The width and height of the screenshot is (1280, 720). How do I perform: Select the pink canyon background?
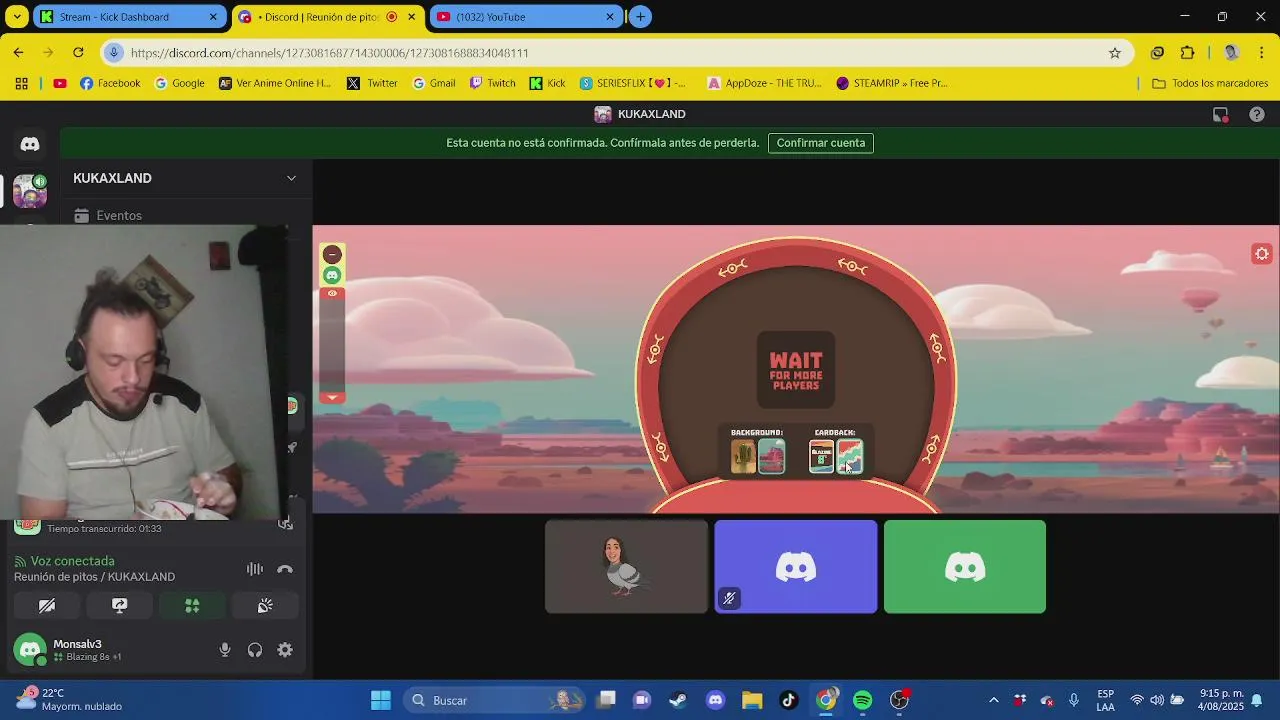click(771, 457)
